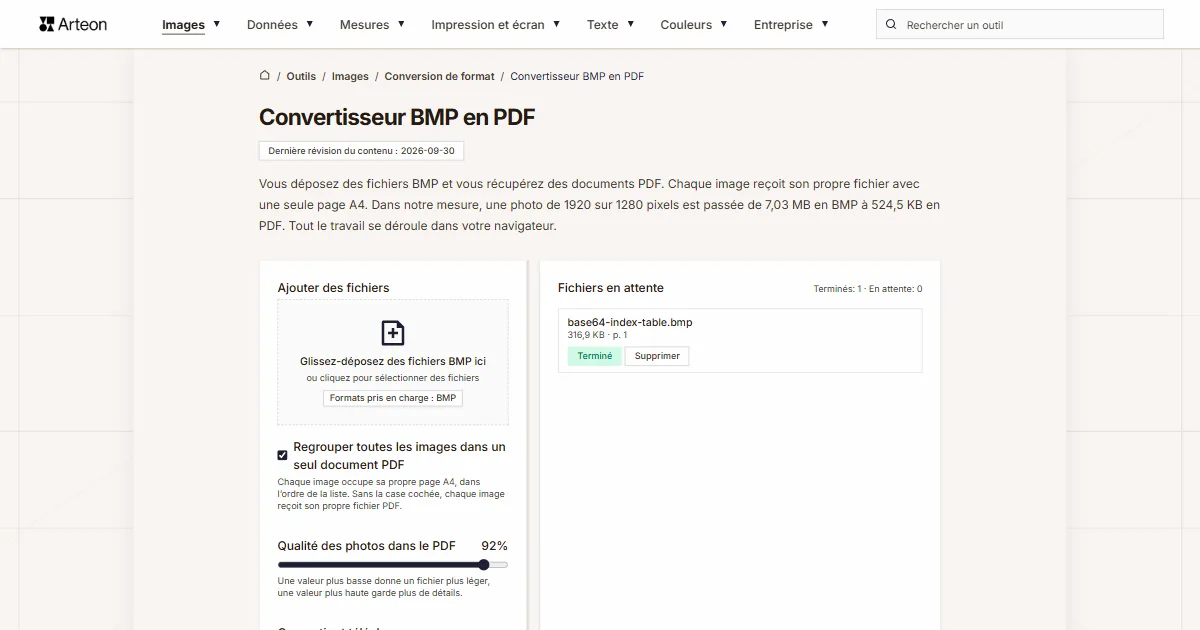
Task: Go to Images breadcrumb link
Action: pyautogui.click(x=350, y=76)
